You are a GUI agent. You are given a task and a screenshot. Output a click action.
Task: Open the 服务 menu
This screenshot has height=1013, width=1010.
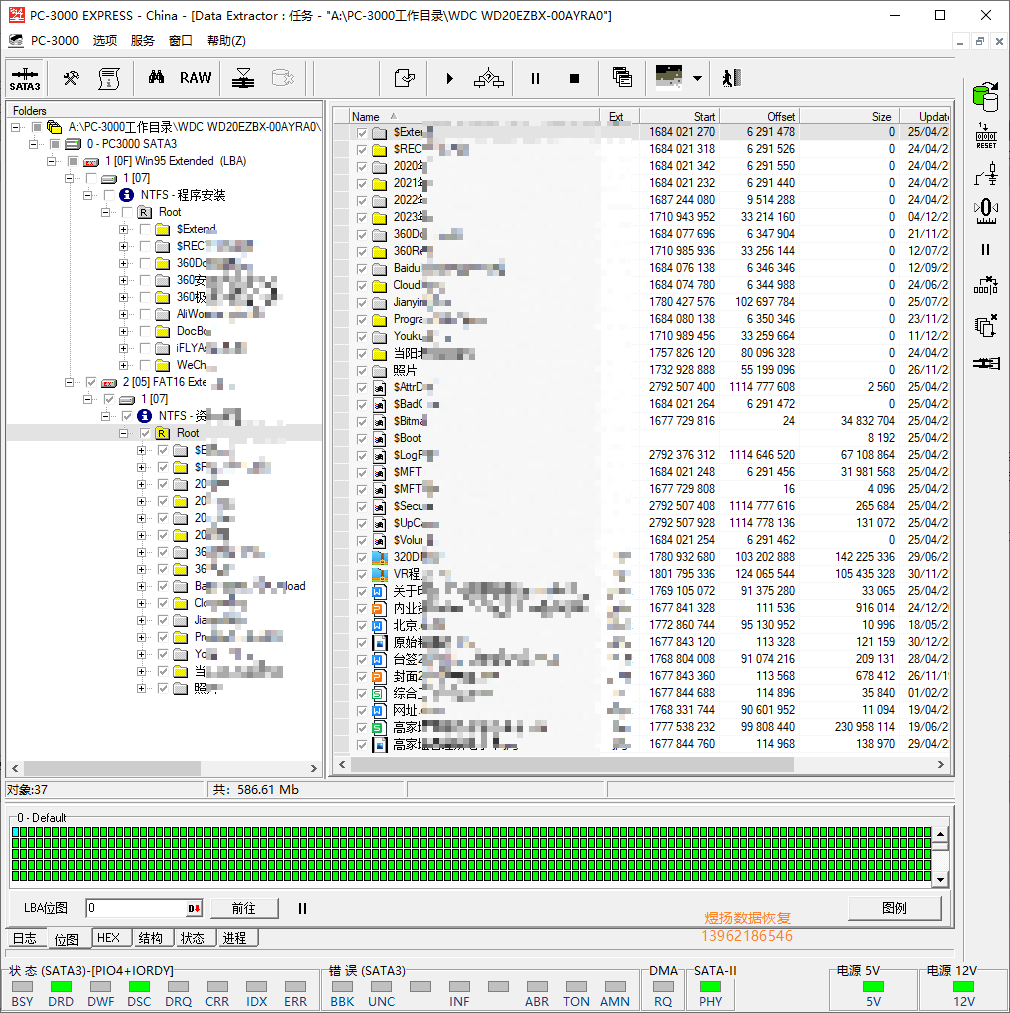pos(143,41)
